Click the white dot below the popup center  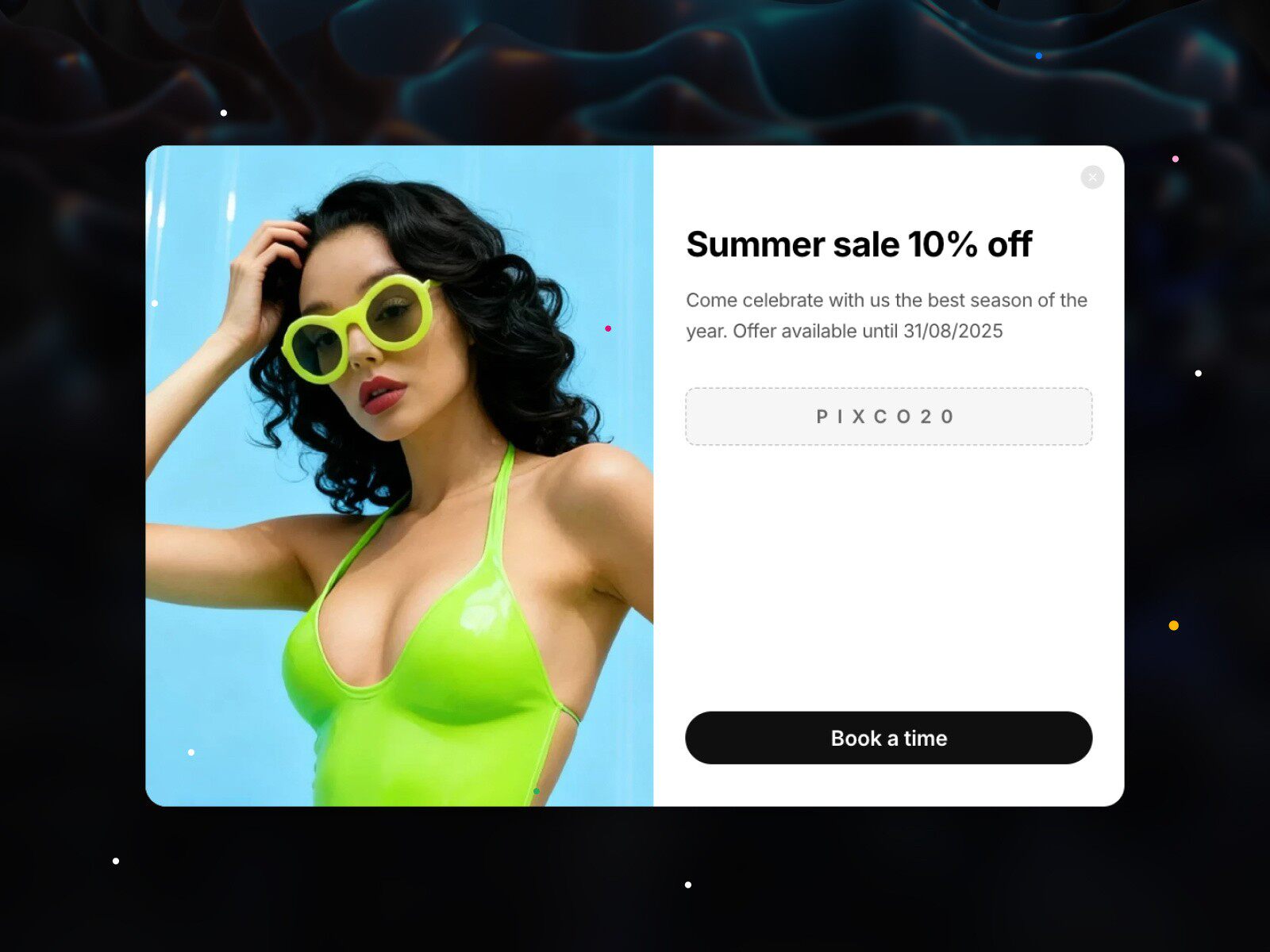[688, 885]
